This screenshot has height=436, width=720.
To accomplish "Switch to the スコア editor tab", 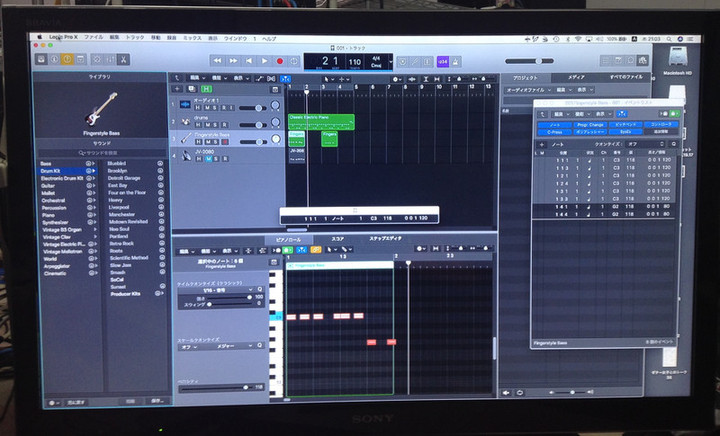I will coord(338,240).
